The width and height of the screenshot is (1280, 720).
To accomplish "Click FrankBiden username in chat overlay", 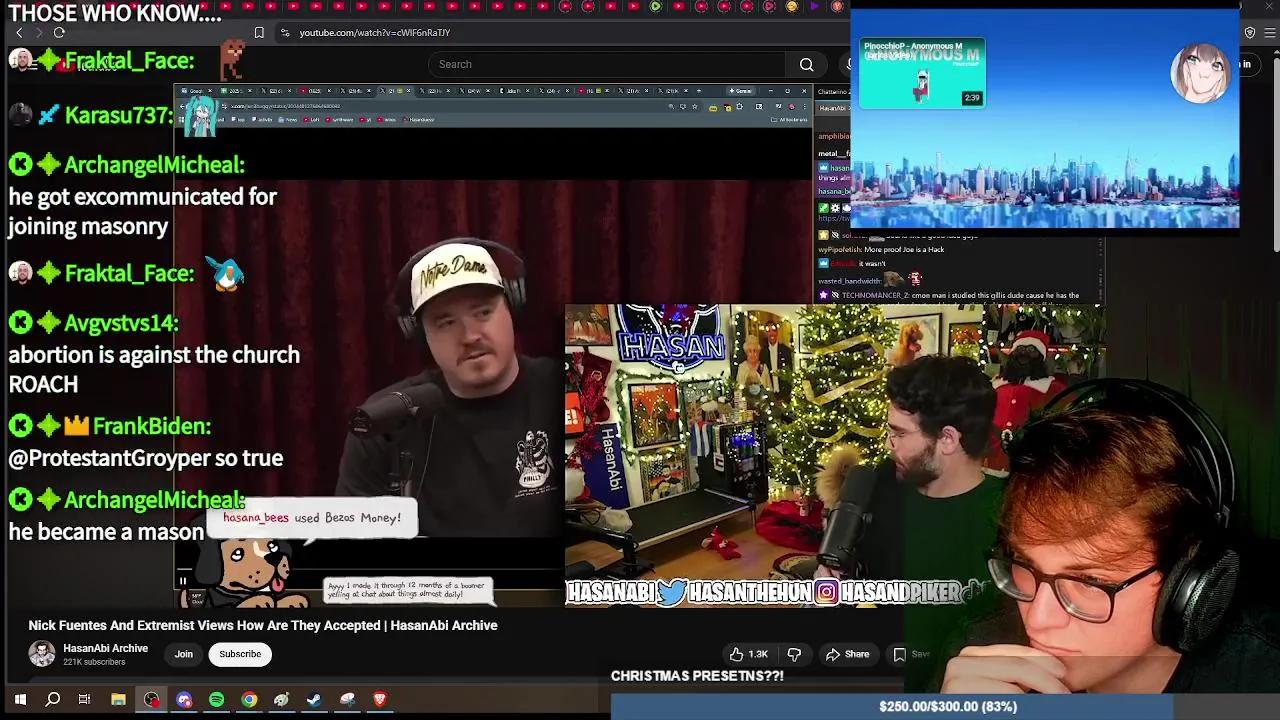I will point(151,426).
